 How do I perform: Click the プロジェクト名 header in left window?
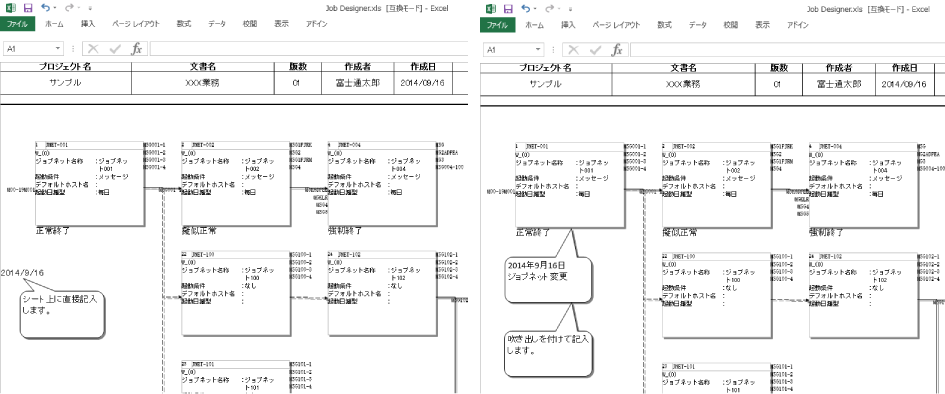pyautogui.click(x=66, y=67)
